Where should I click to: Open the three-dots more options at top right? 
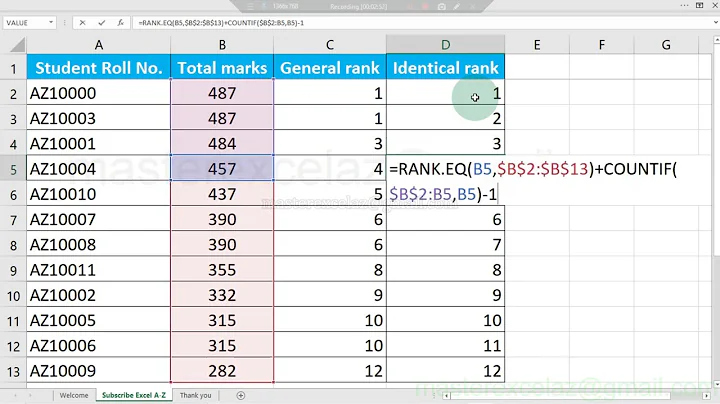tap(684, 5)
